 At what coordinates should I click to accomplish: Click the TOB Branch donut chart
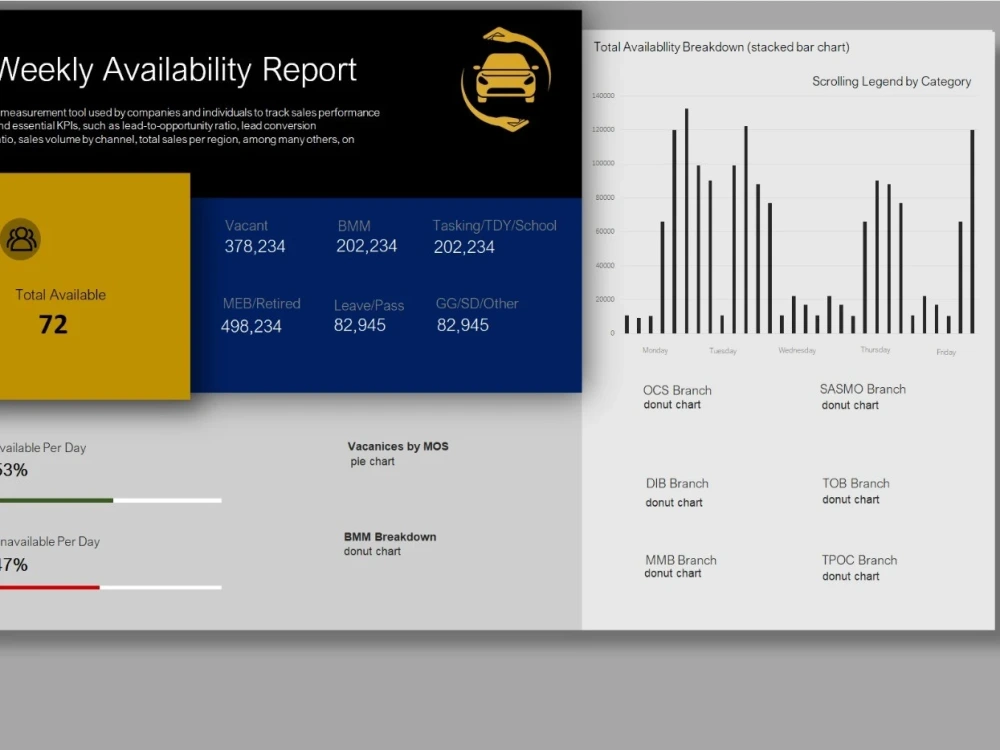point(855,491)
